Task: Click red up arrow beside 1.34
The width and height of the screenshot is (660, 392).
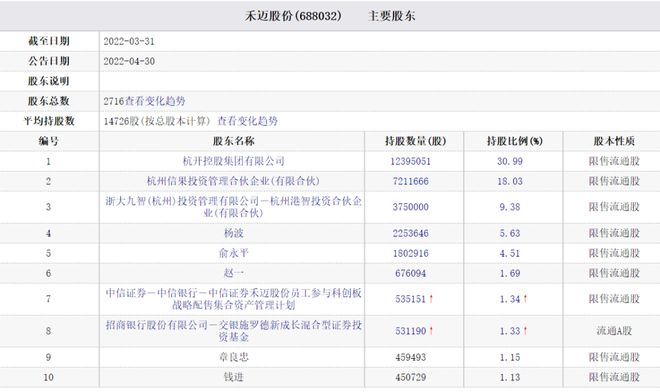Action: (x=525, y=299)
